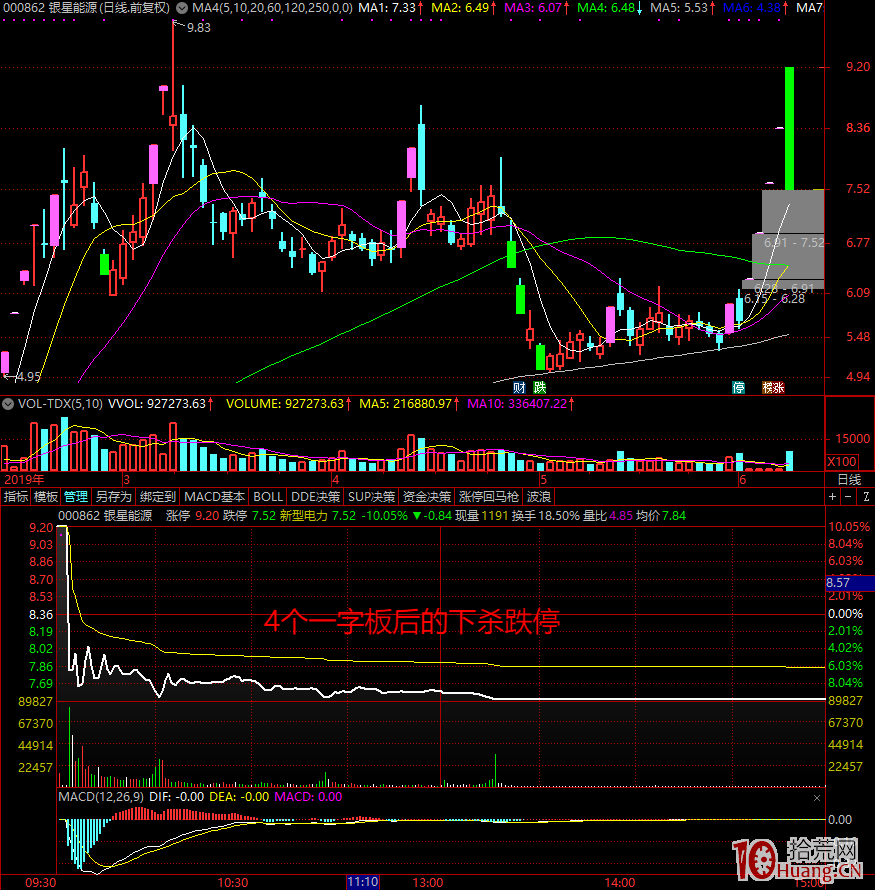Click the green 跌 marker icon
Viewport: 875px width, 890px height.
540,388
